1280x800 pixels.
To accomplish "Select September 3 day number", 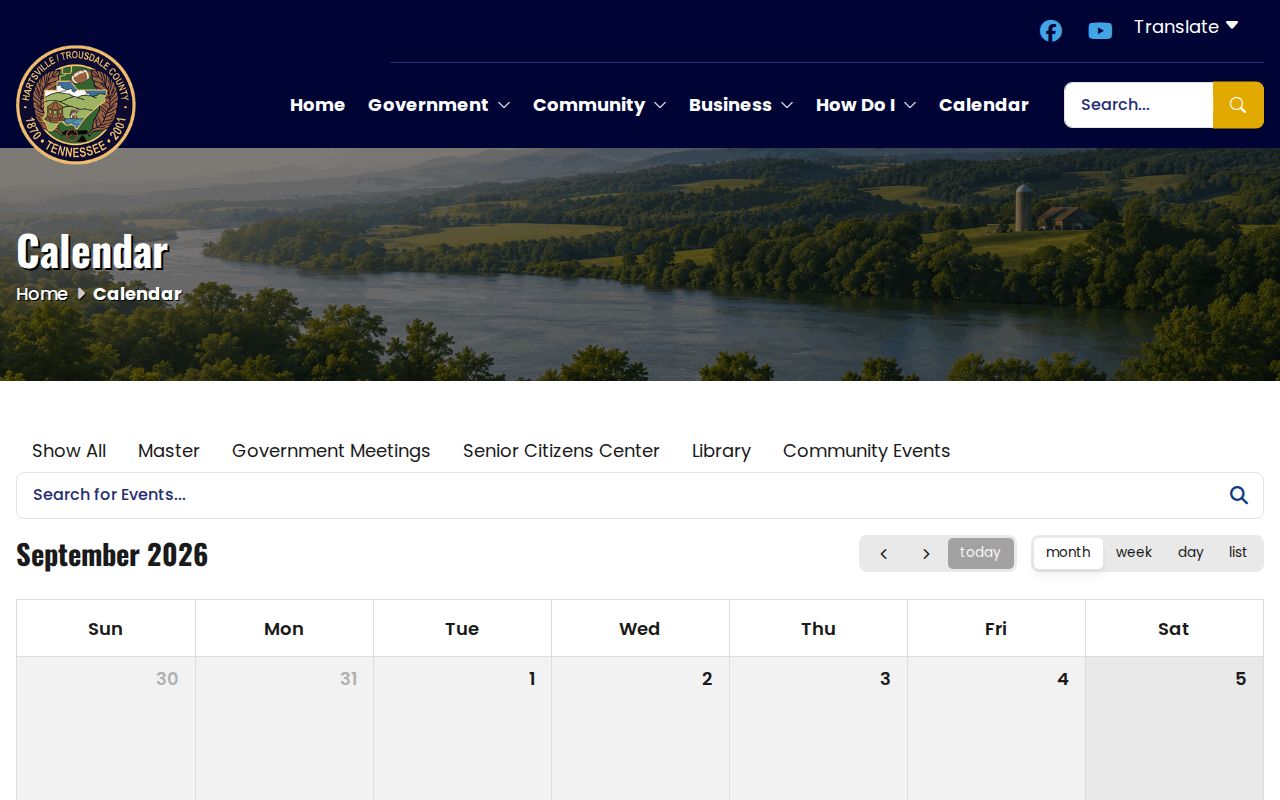I will [885, 679].
